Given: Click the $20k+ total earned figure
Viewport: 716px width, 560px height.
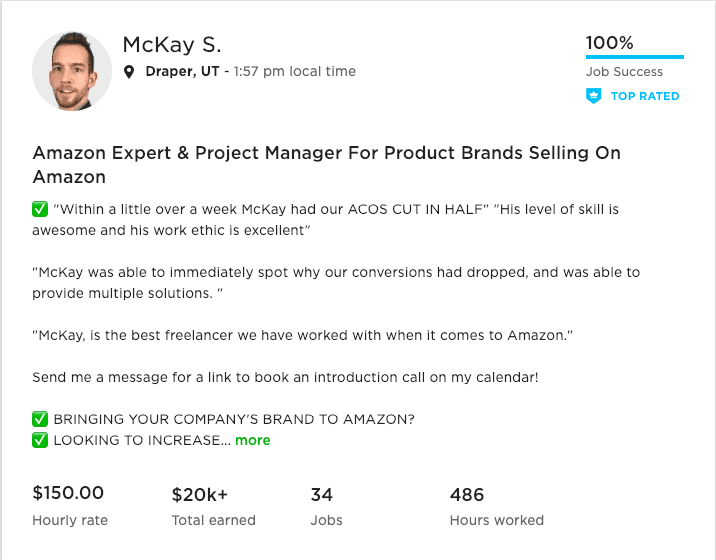Looking at the screenshot, I should (x=200, y=495).
